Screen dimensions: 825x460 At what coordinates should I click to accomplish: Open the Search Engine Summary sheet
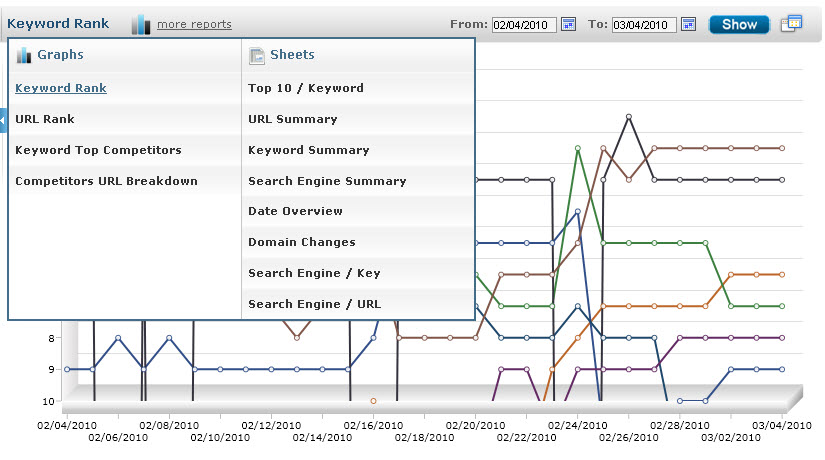(327, 181)
